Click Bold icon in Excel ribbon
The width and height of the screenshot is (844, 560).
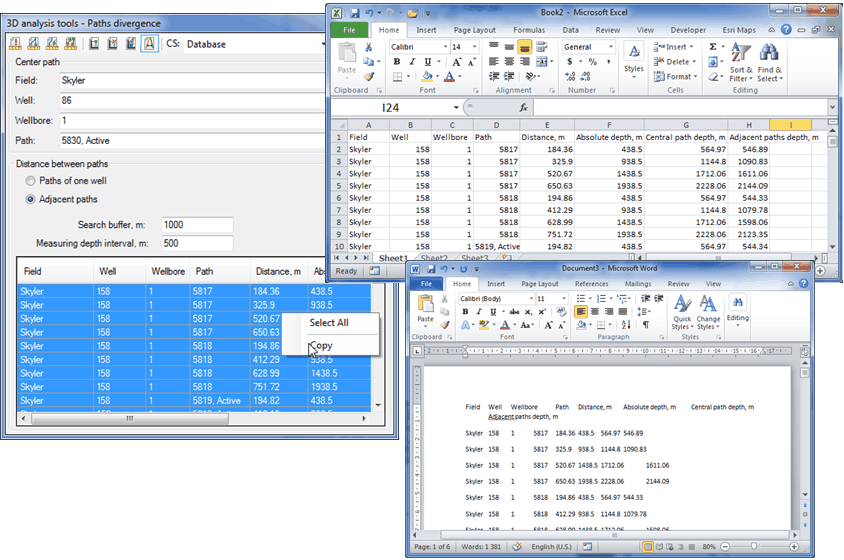[x=397, y=62]
